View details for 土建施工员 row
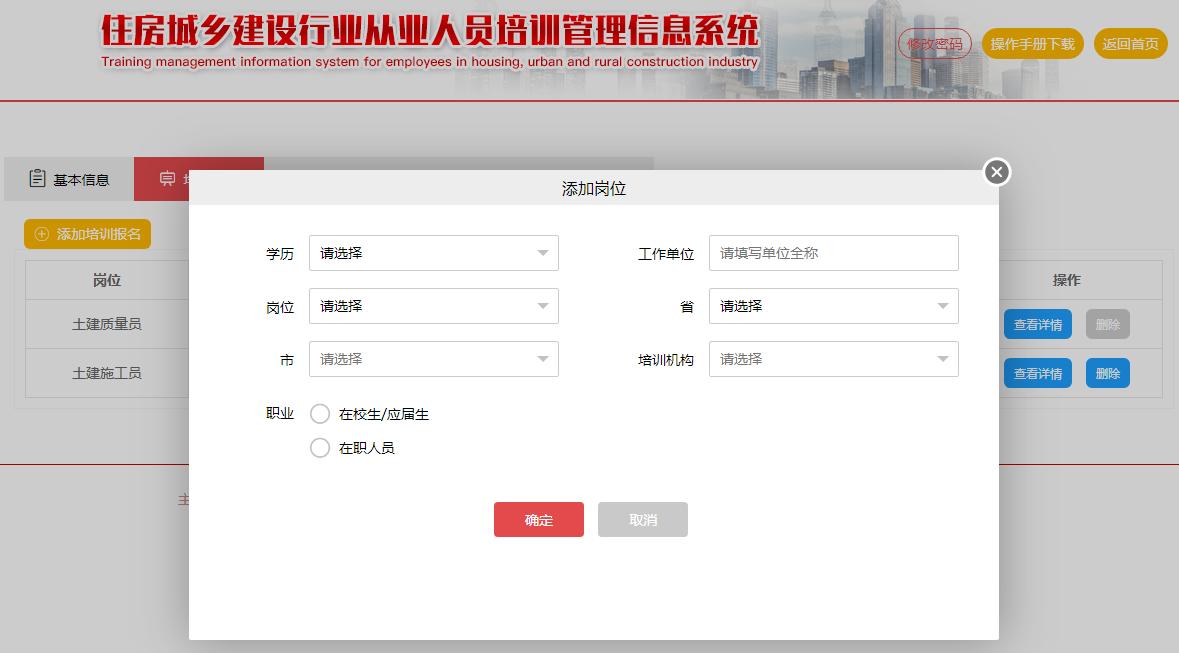Viewport: 1179px width, 653px height. 1037,373
